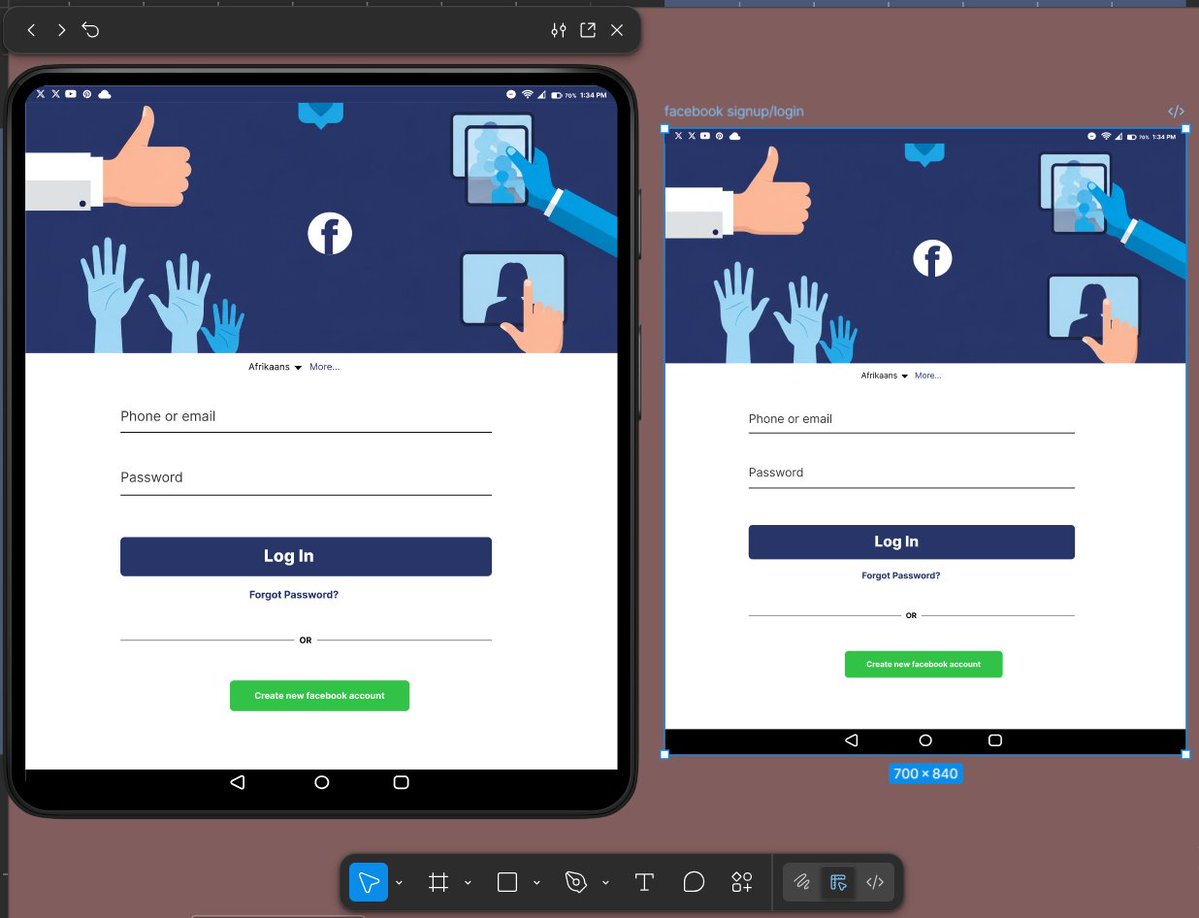Click Create new facebook account on canvas

pyautogui.click(x=924, y=664)
